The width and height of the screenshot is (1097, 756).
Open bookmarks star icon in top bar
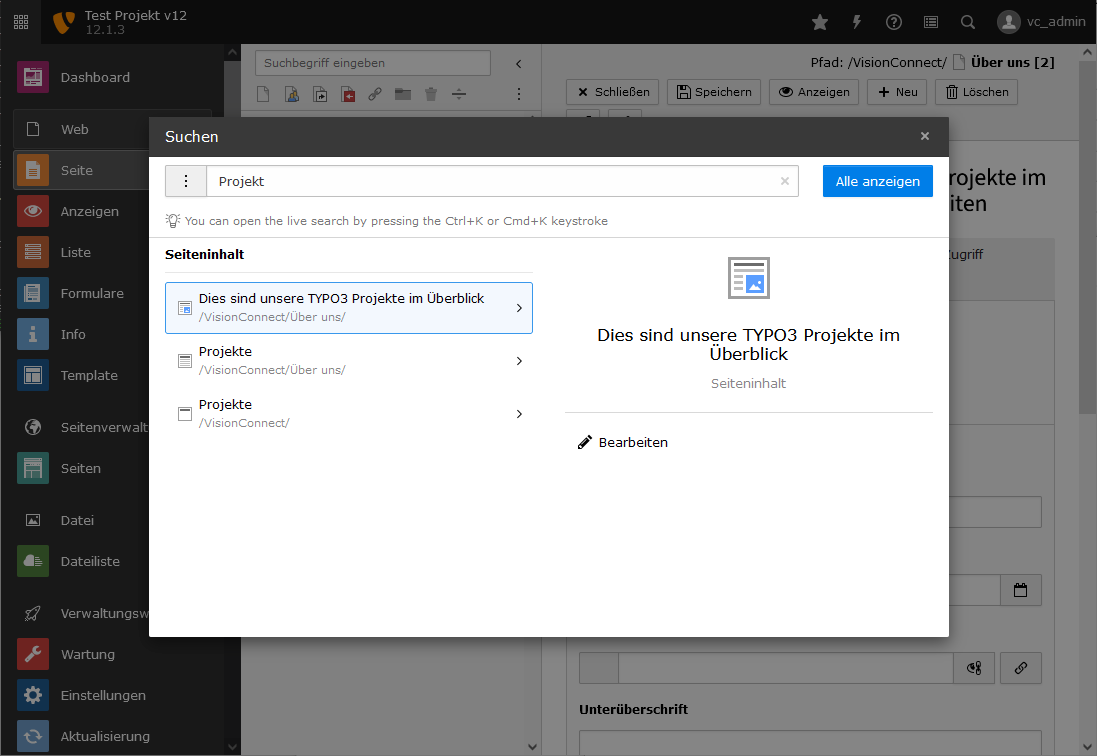pos(820,22)
